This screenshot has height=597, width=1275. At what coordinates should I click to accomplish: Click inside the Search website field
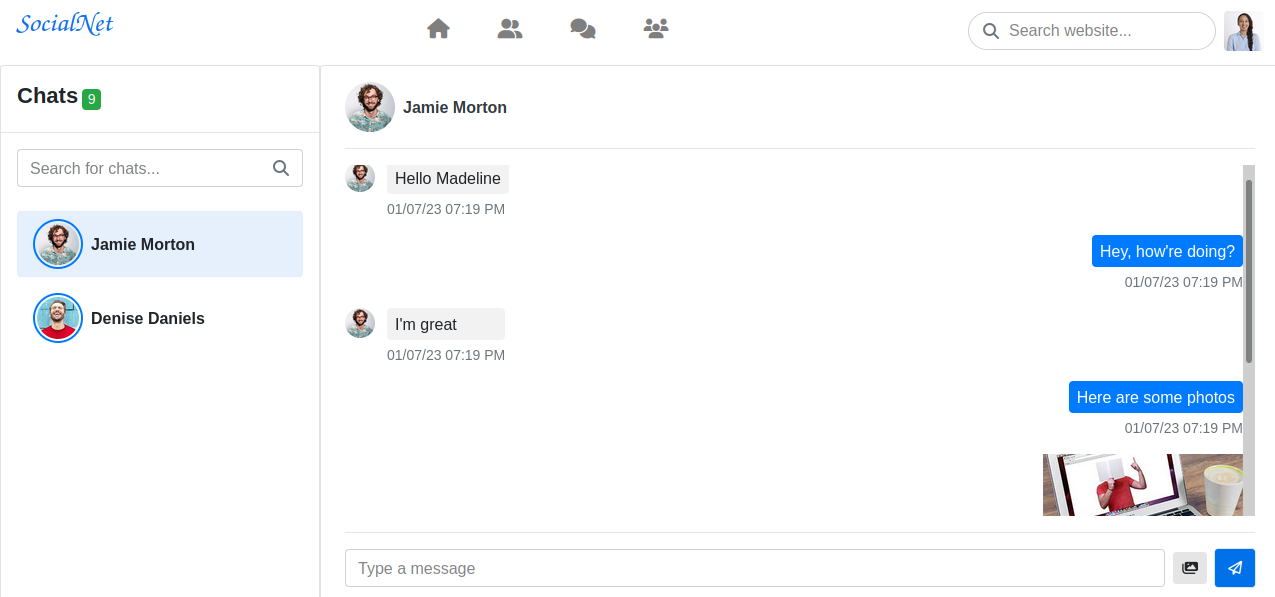point(1092,31)
